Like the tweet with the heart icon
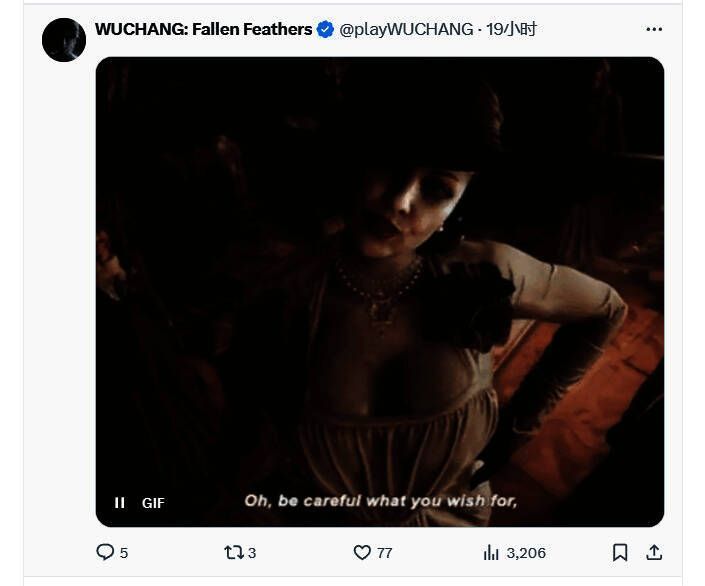 point(363,552)
